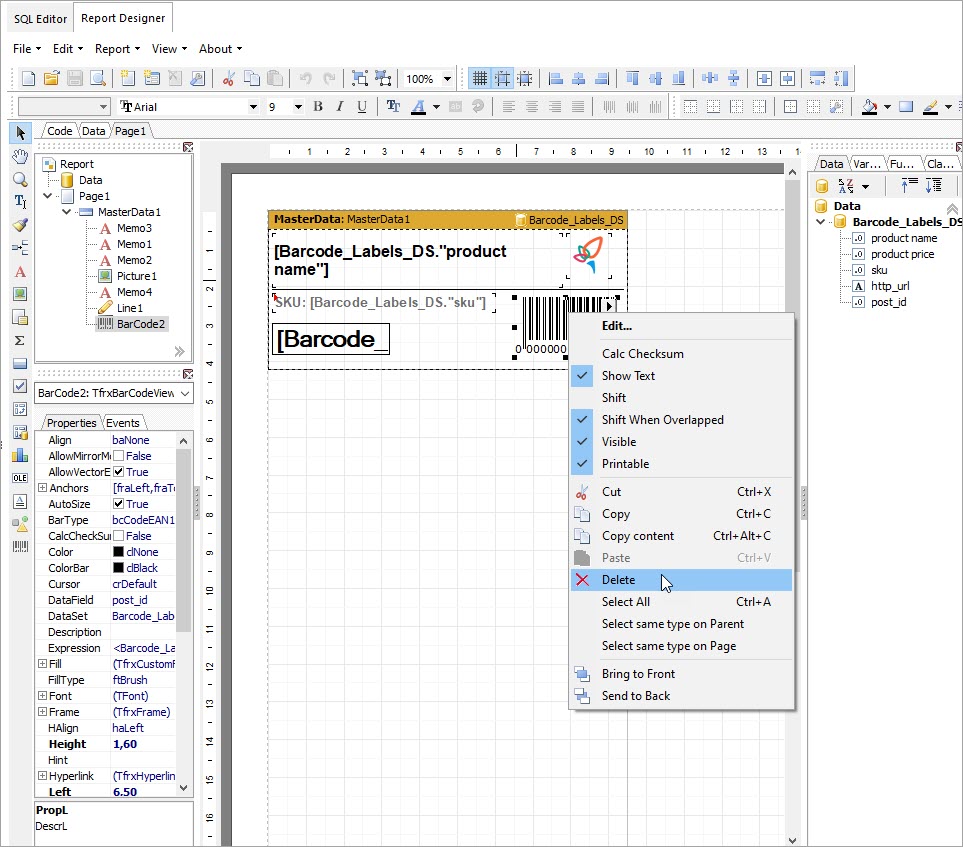Toggle the AutoSize property checkbox
The height and width of the screenshot is (847, 963).
[119, 504]
